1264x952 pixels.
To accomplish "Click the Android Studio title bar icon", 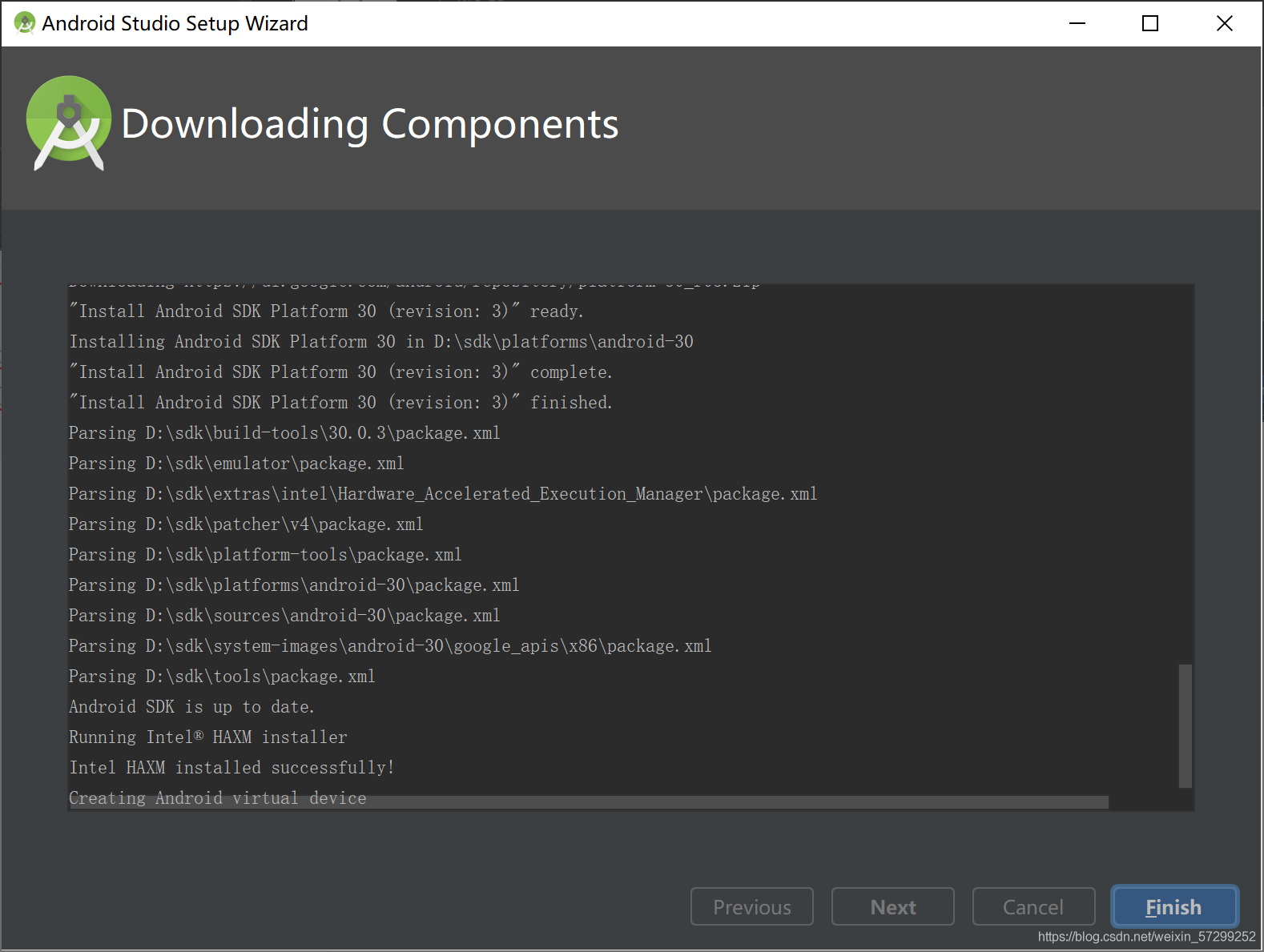I will [25, 23].
